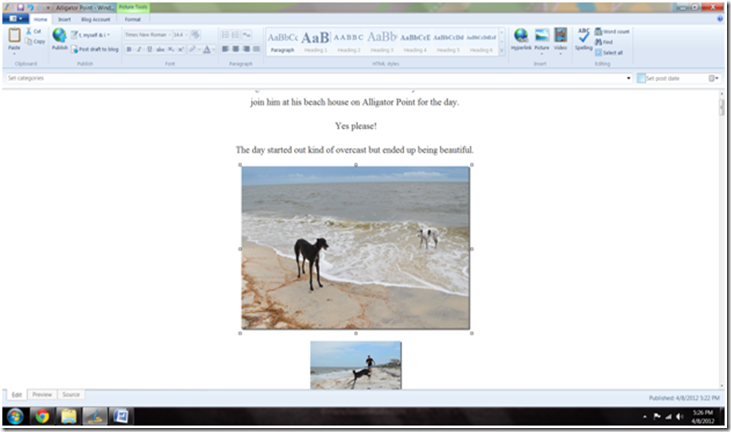Save the post from quick access toolbar

20,7
